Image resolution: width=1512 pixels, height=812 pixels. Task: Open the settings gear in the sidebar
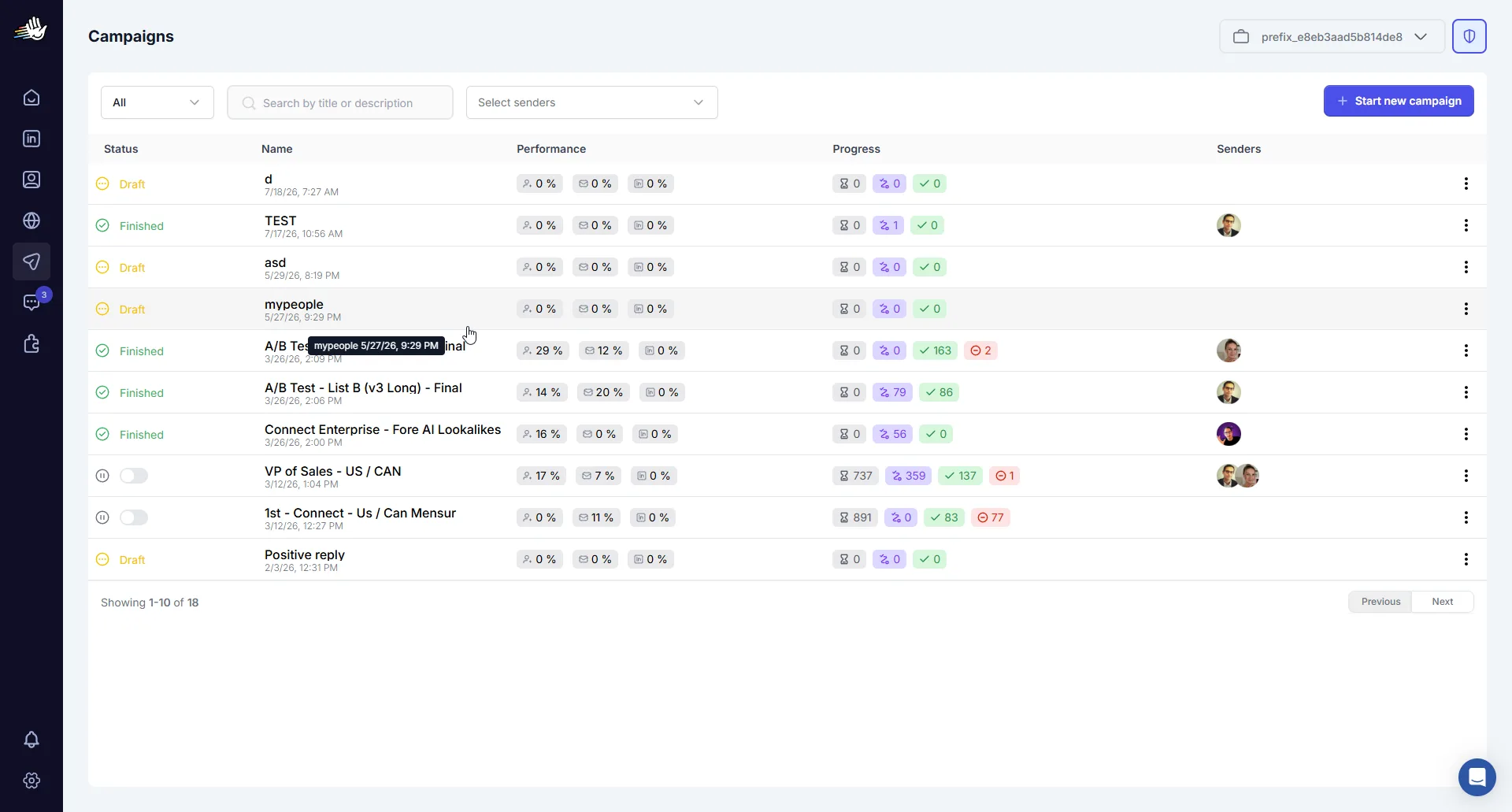pyautogui.click(x=31, y=780)
